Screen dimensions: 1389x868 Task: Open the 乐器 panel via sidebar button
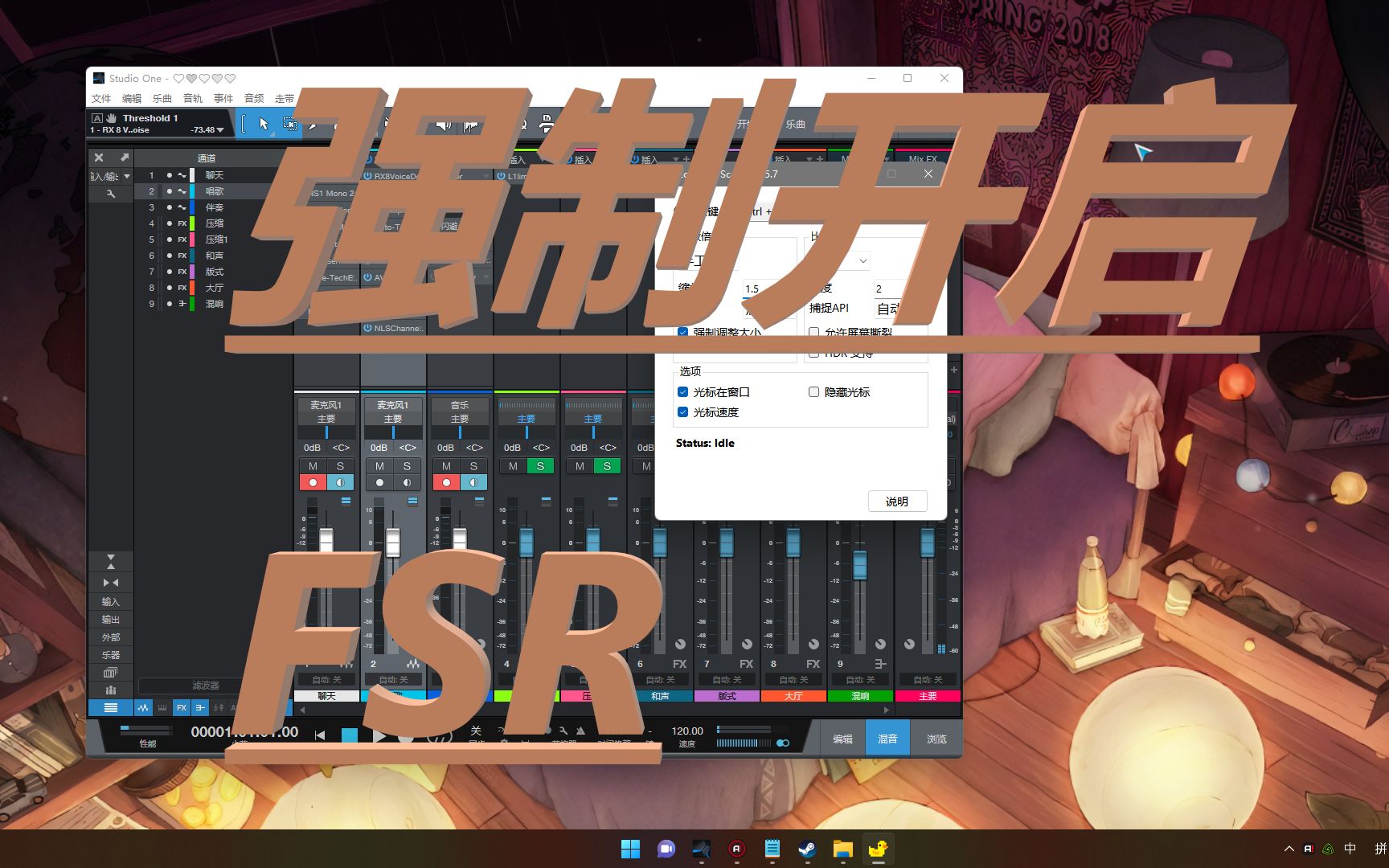[x=111, y=655]
